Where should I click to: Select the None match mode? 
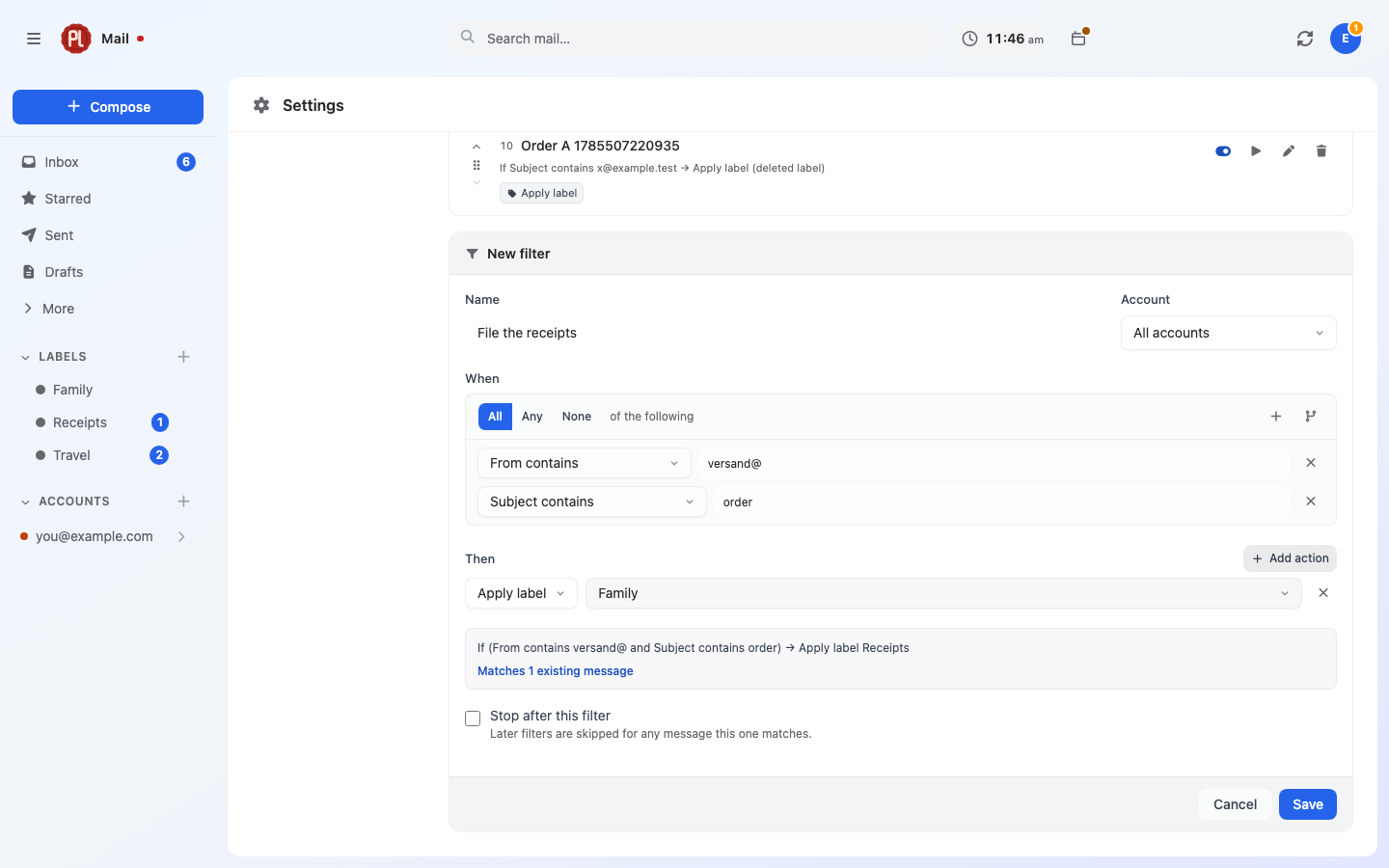pyautogui.click(x=577, y=417)
